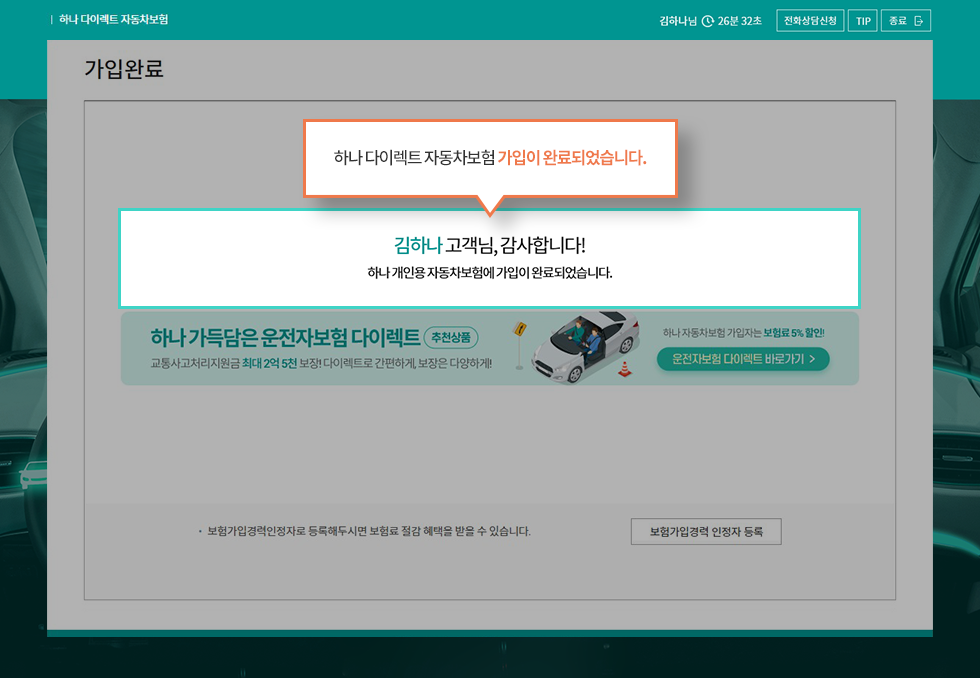The height and width of the screenshot is (678, 980).
Task: Click the 전화상담신청 button
Action: [810, 21]
